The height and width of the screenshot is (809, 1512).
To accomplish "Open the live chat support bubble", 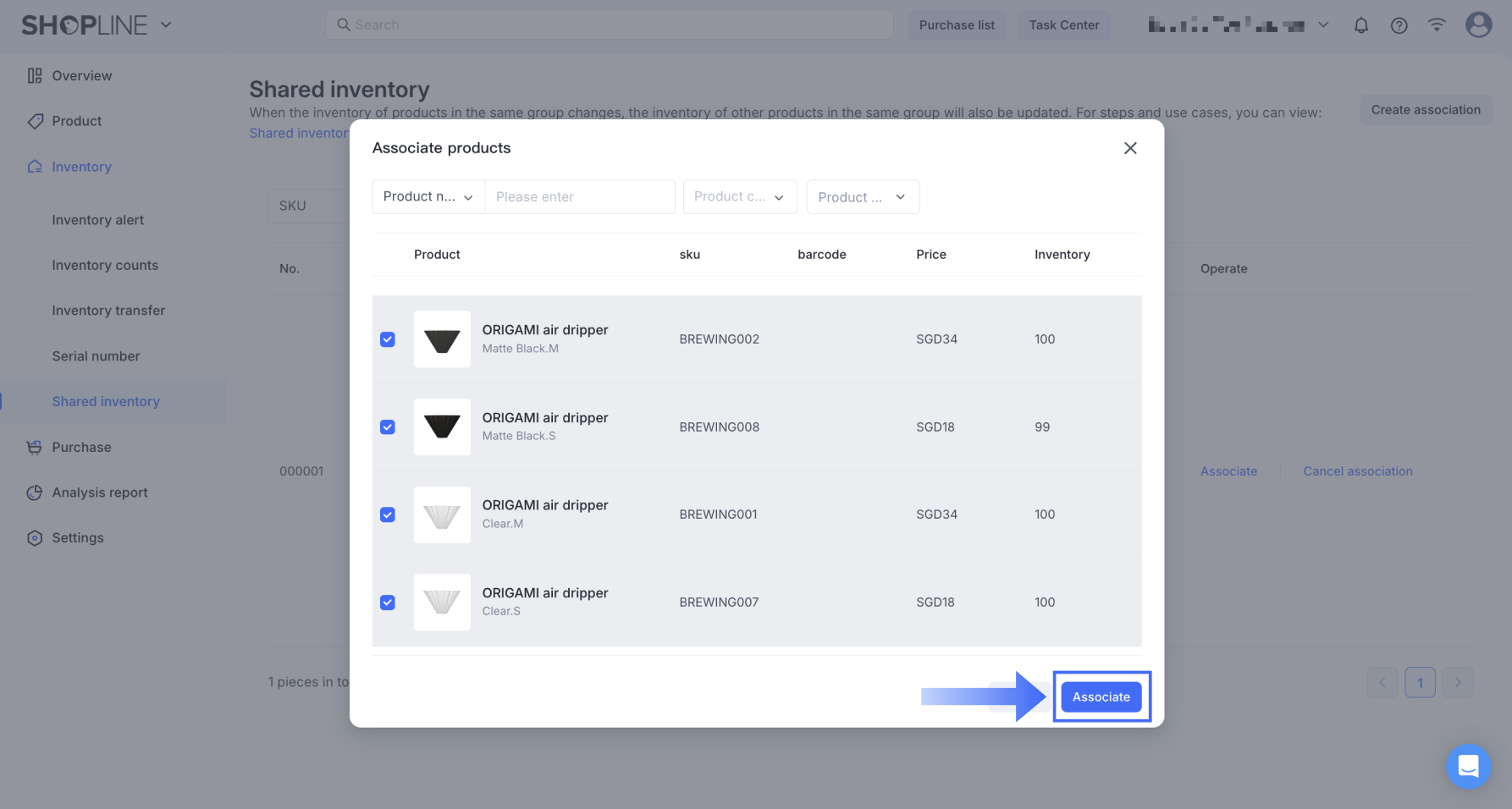I will 1468,767.
